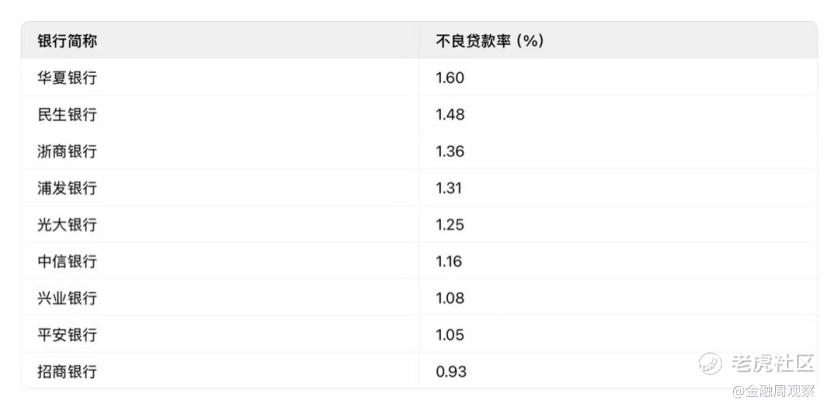The height and width of the screenshot is (410, 830).
Task: Click the 银行简称 column header
Action: point(68,41)
